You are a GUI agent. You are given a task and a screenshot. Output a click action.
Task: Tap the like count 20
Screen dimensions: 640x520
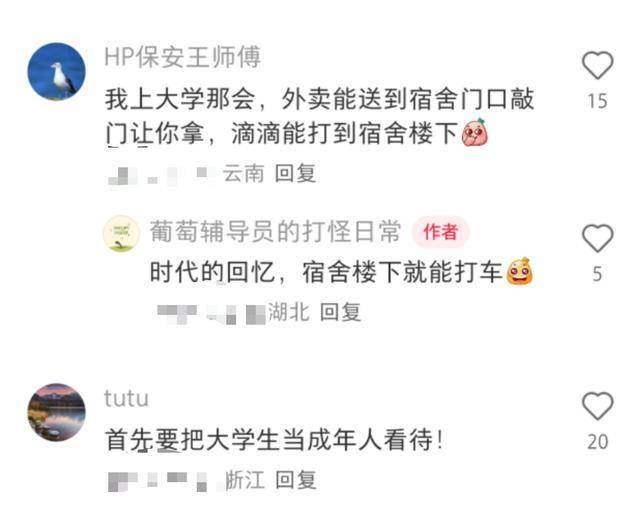[x=598, y=442]
